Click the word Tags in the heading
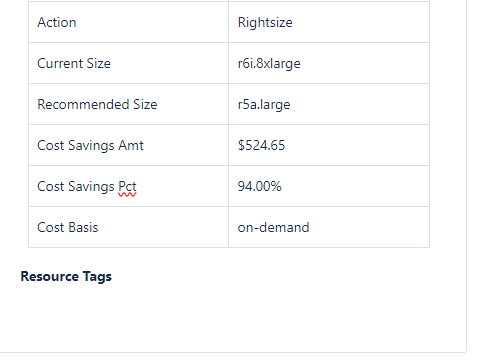Image resolution: width=478 pixels, height=363 pixels. point(97,277)
